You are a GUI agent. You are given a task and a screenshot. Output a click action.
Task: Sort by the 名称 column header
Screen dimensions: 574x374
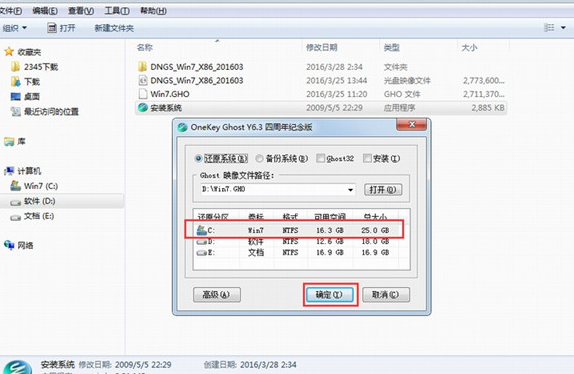point(145,47)
